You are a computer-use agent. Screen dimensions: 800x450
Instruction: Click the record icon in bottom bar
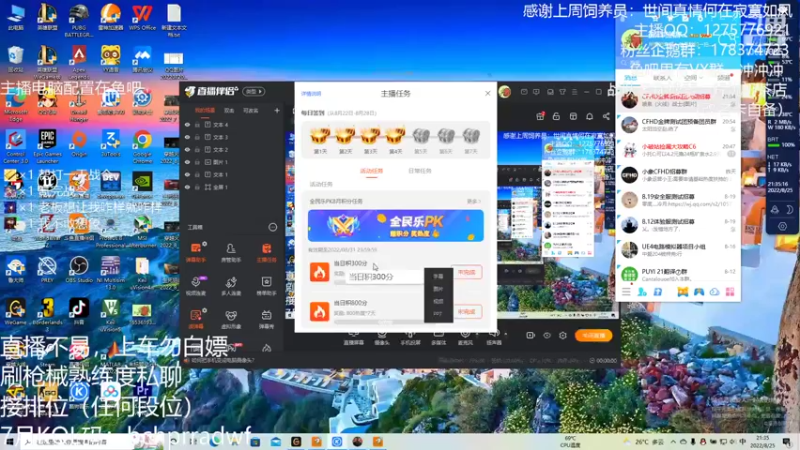[x=531, y=336]
